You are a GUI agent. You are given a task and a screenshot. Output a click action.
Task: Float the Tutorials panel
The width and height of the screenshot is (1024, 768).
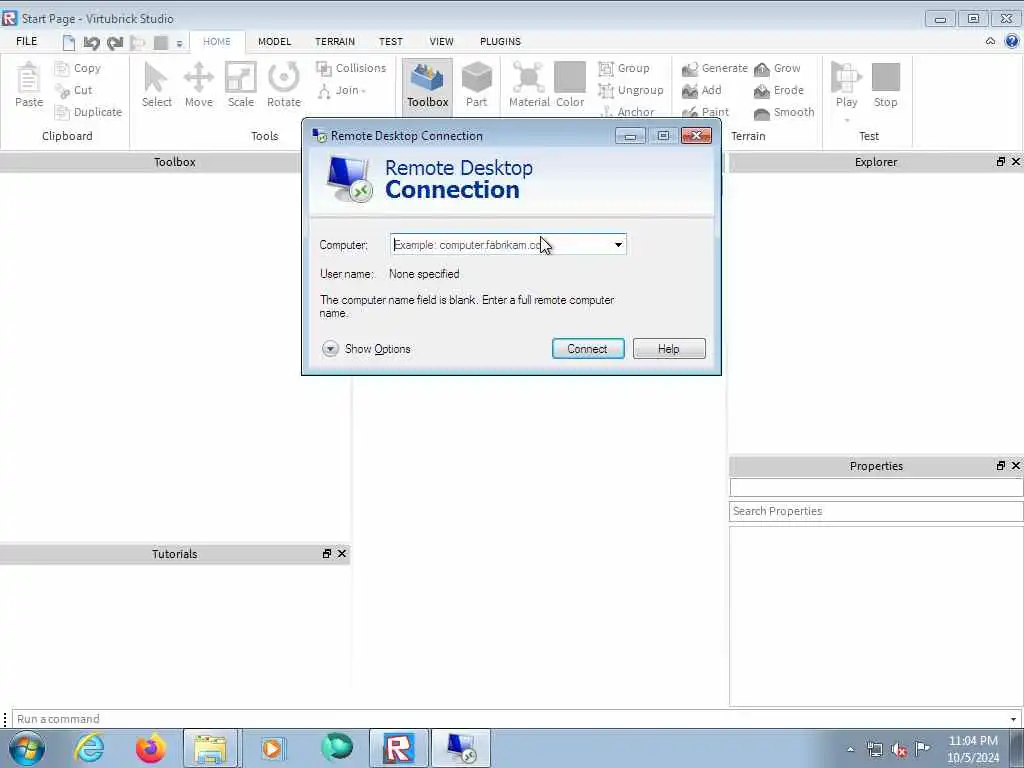coord(327,554)
